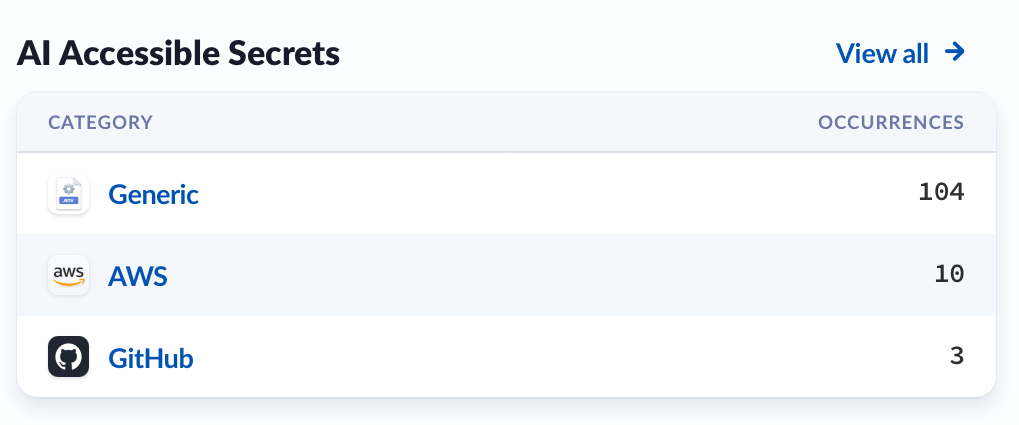1019x425 pixels.
Task: Click the 104 occurrences count for Generic
Action: [941, 192]
